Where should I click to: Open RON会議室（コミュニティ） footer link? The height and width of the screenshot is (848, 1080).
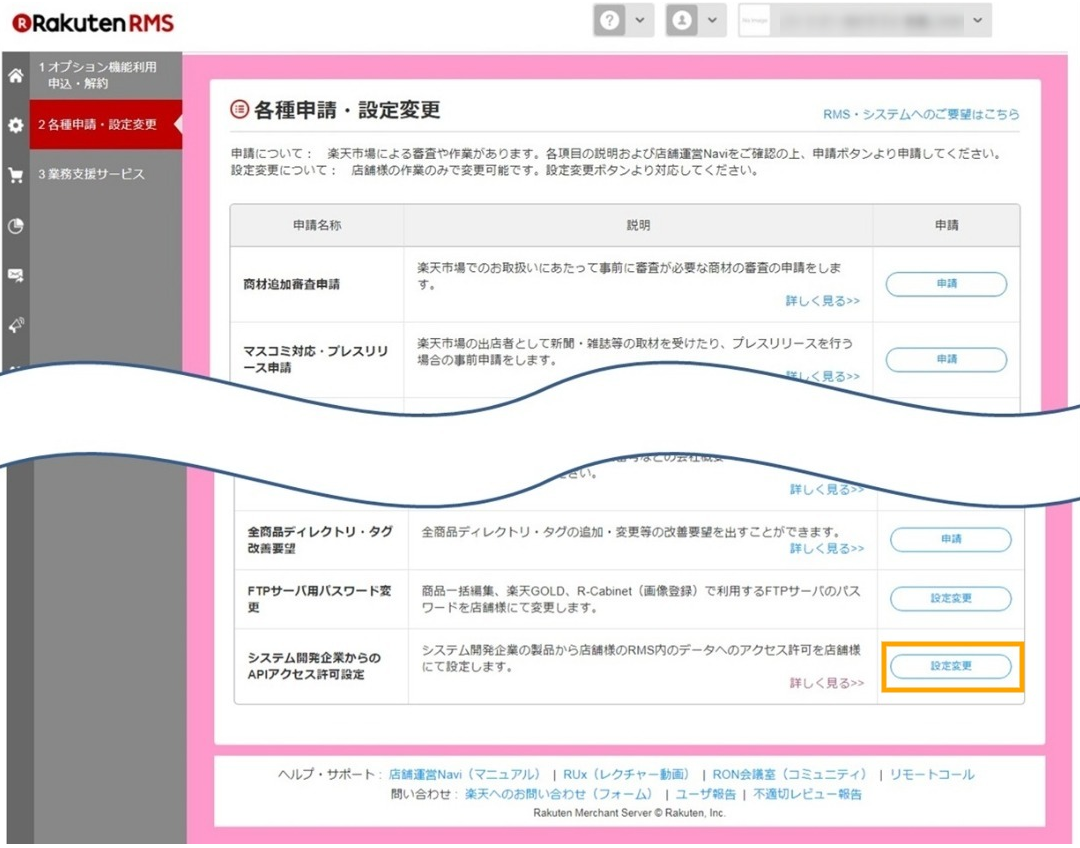tap(789, 775)
